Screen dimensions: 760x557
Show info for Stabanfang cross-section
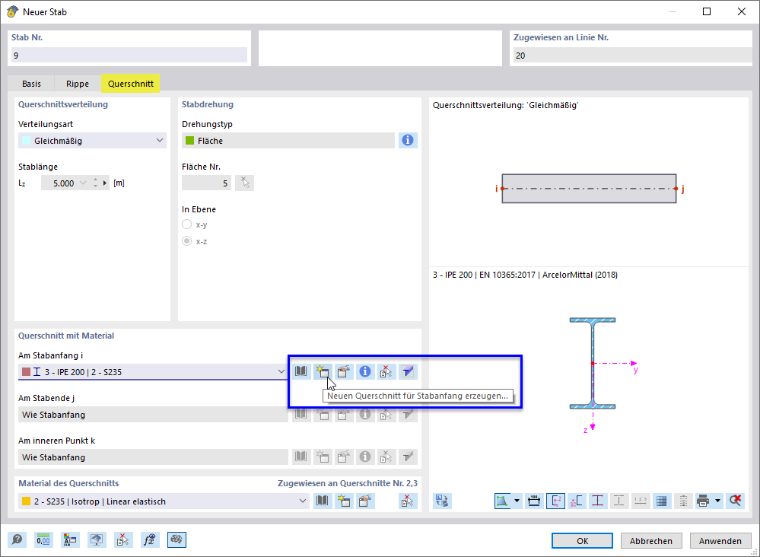click(365, 372)
